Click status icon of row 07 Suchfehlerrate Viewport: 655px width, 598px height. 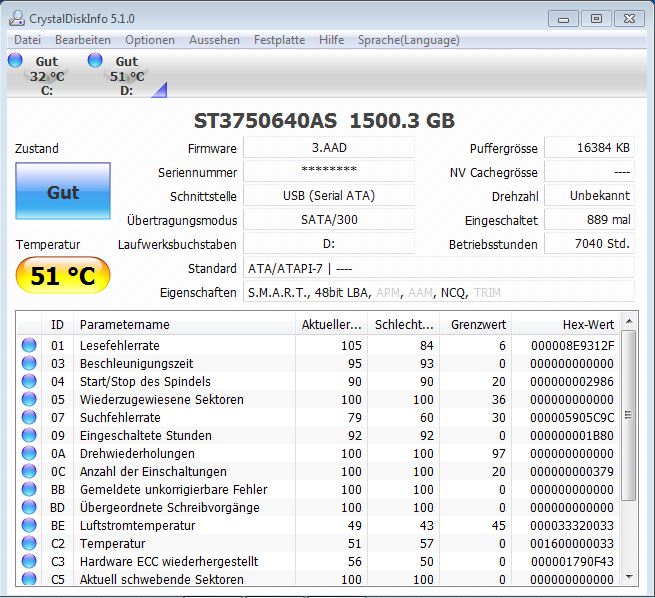pyautogui.click(x=29, y=417)
